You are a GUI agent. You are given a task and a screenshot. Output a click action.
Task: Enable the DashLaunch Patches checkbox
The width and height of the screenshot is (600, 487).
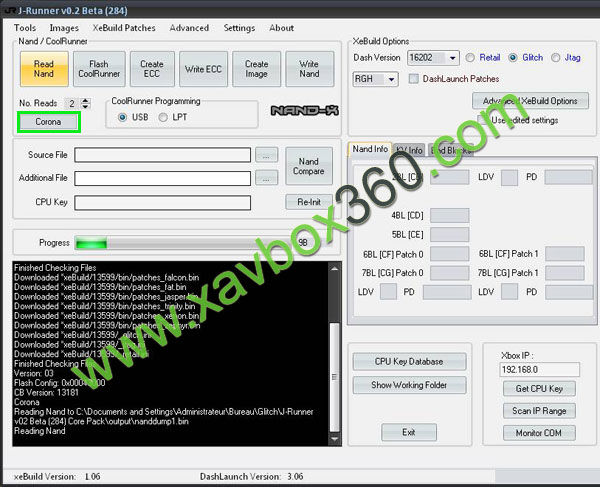pyautogui.click(x=413, y=79)
